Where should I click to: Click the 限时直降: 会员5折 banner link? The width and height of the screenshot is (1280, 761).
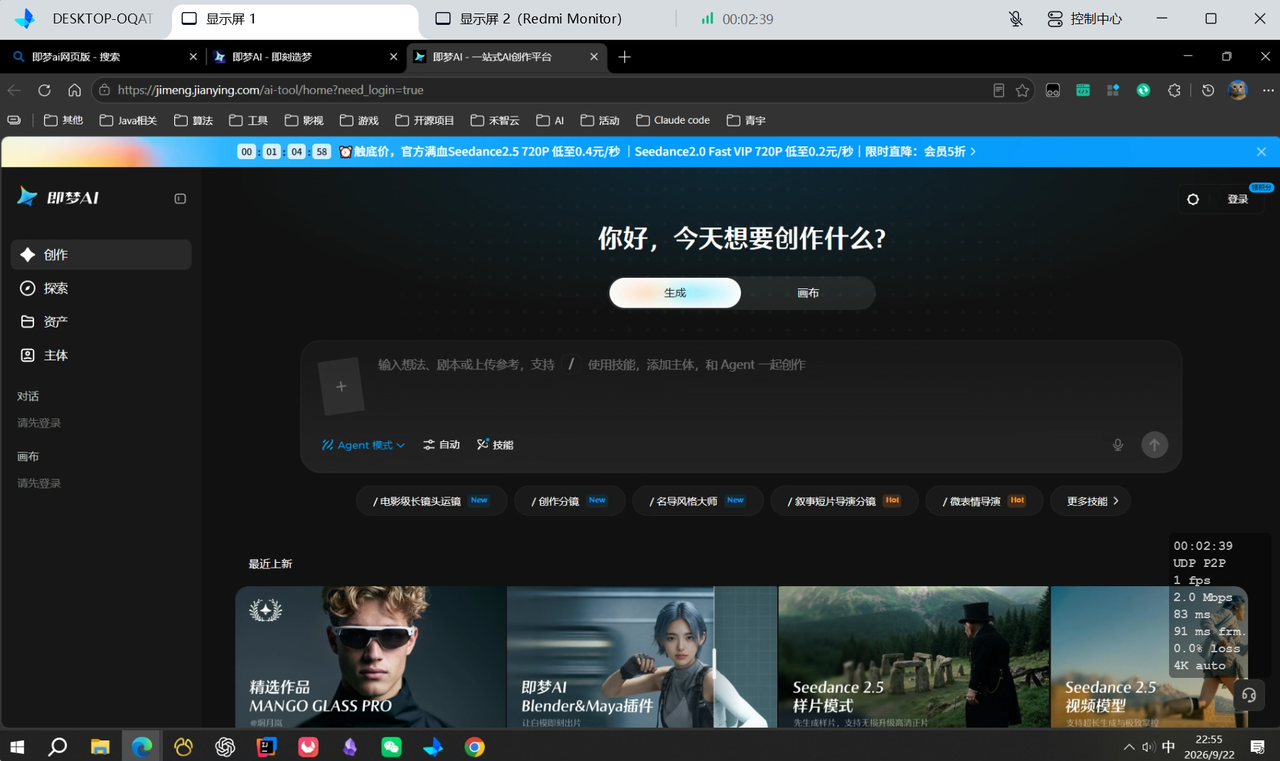(920, 152)
